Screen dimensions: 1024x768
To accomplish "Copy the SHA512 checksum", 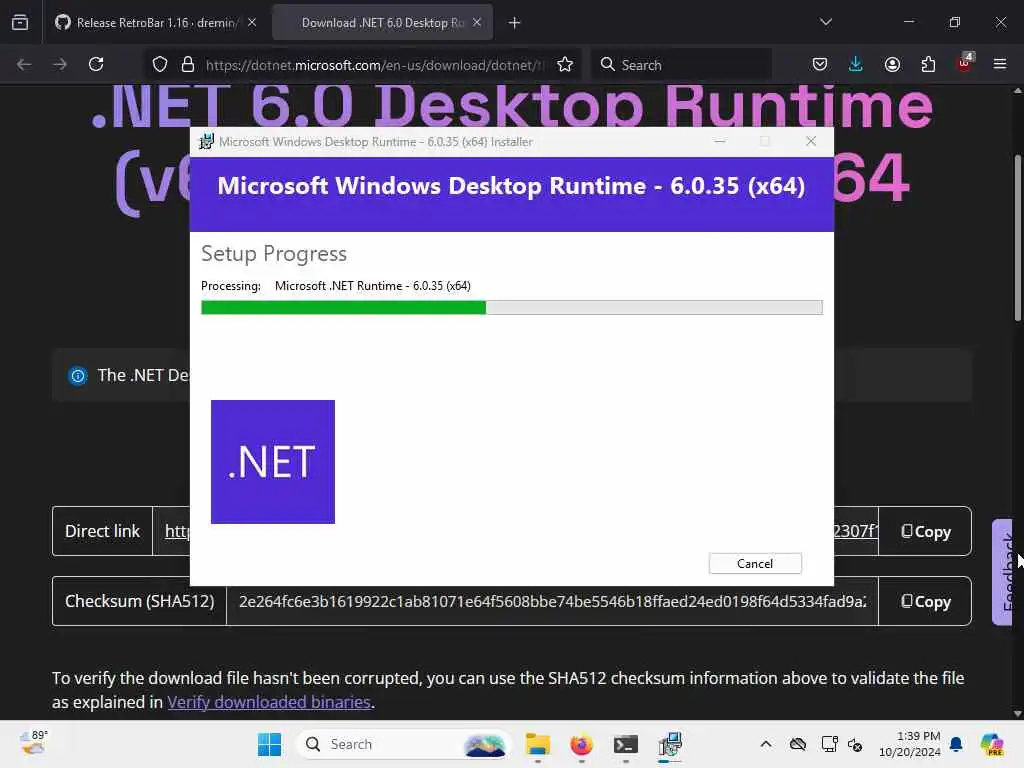I will pyautogui.click(x=925, y=601).
